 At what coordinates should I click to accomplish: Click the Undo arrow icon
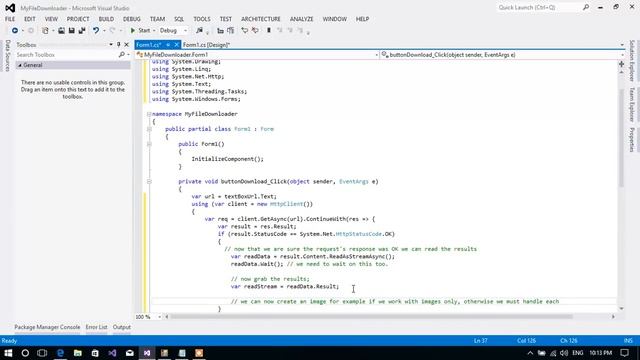click(x=96, y=31)
